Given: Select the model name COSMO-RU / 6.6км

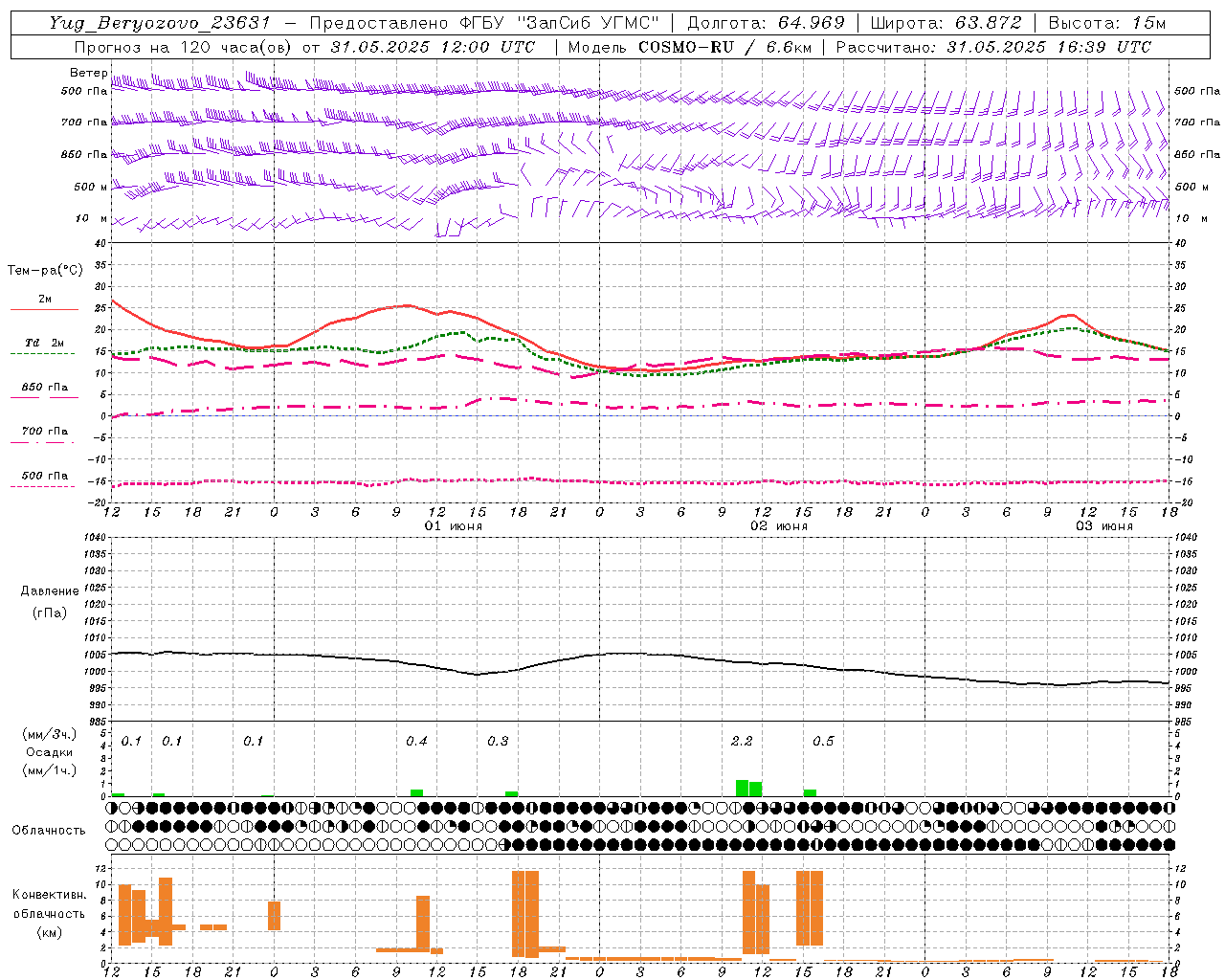Looking at the screenshot, I should tap(726, 47).
